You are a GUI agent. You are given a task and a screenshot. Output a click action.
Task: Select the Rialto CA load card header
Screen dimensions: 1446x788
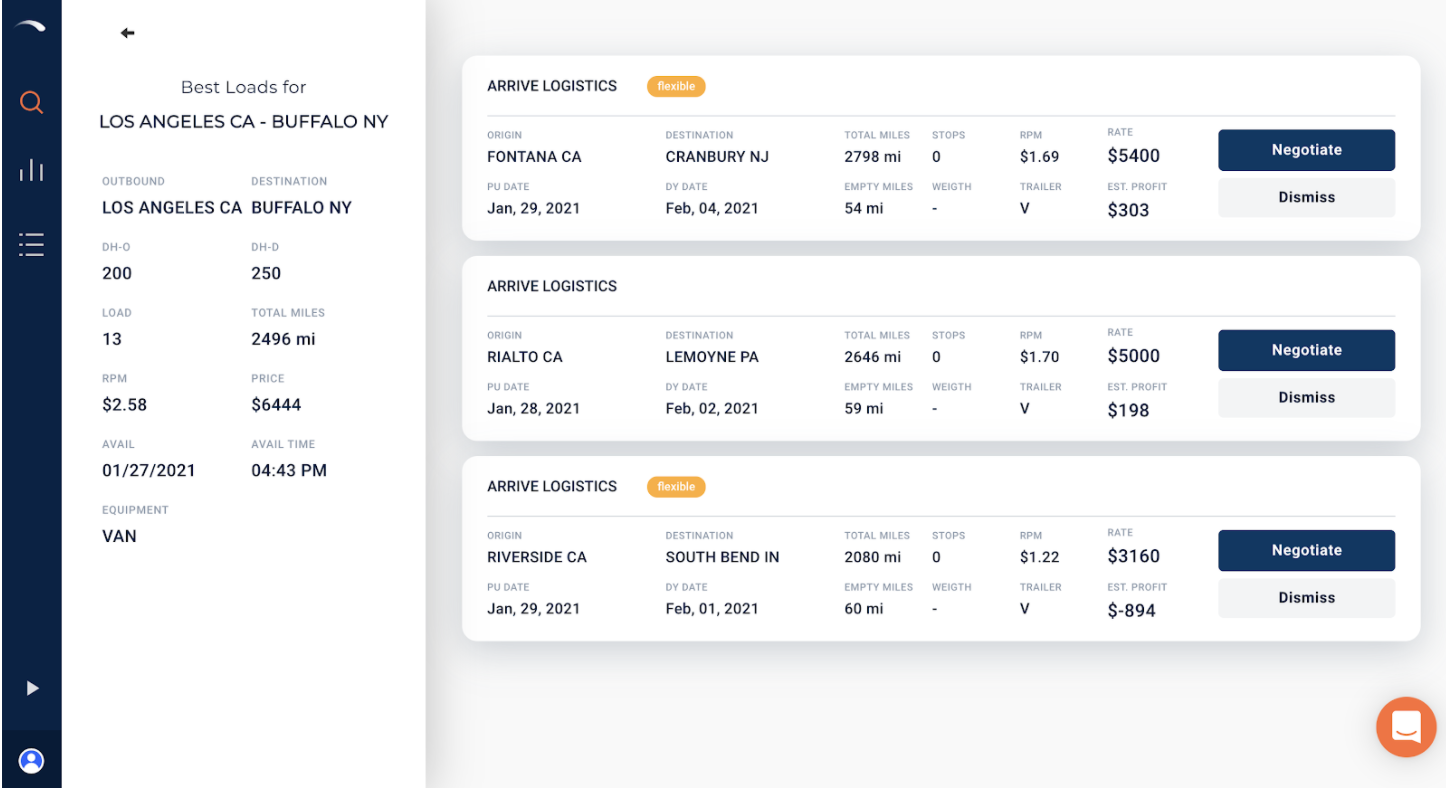click(x=552, y=286)
